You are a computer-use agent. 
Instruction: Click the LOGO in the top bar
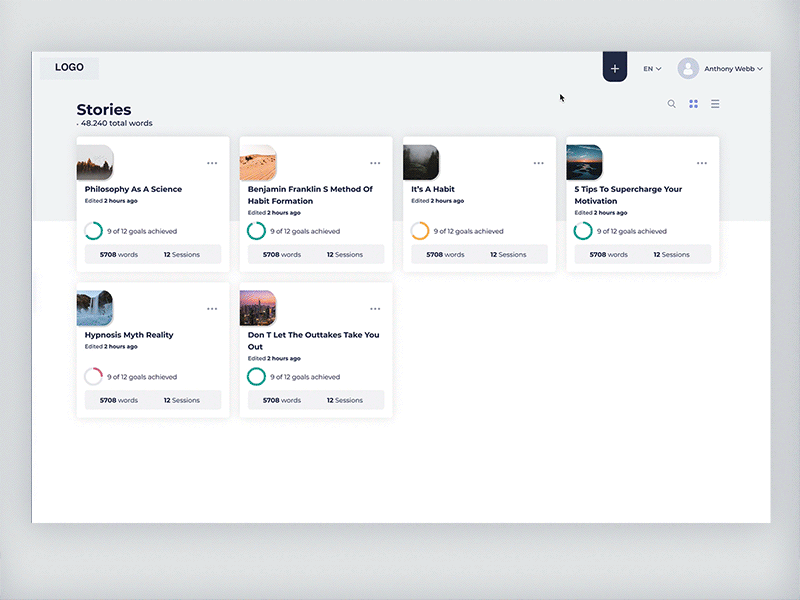[x=68, y=67]
